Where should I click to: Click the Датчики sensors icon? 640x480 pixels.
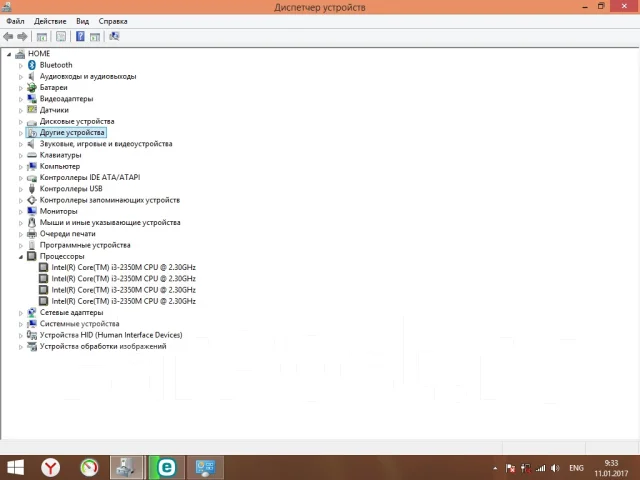coord(32,110)
